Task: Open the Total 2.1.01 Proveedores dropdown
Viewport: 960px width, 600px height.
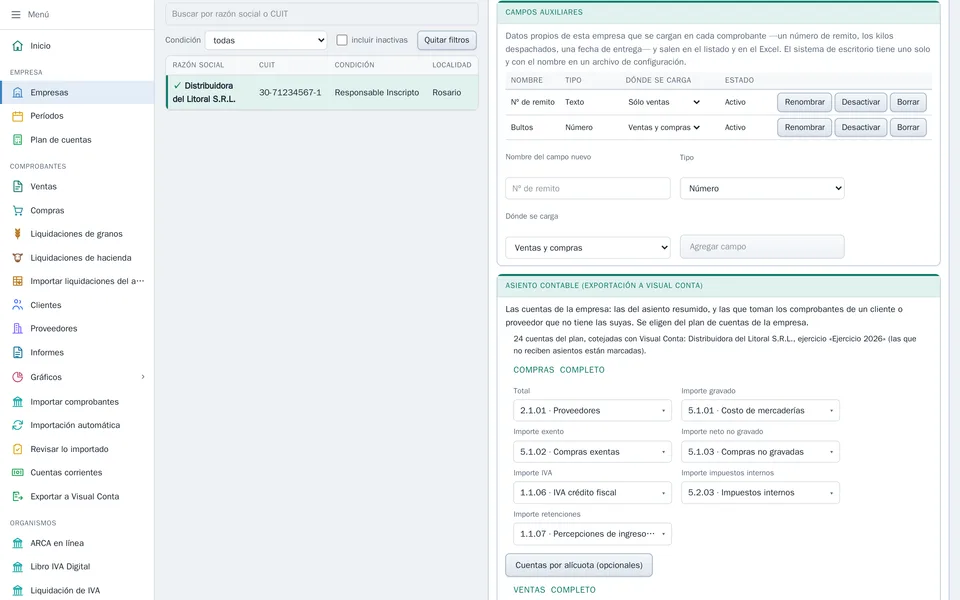Action: pos(592,411)
